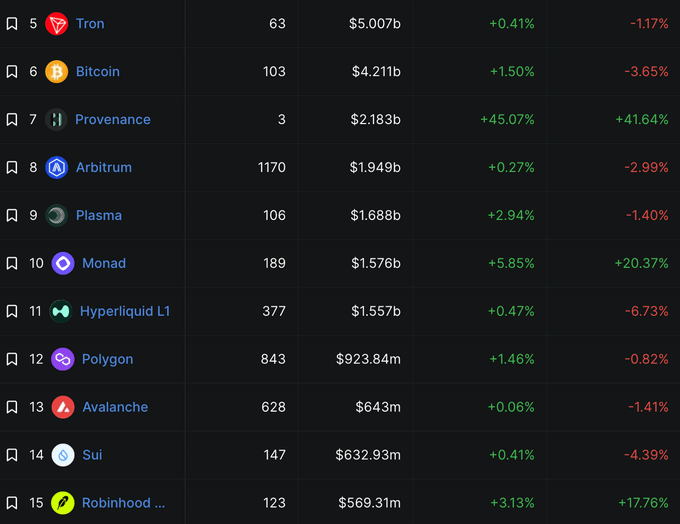Select Avalanche TVL value $643m
Image resolution: width=680 pixels, height=524 pixels.
point(378,407)
